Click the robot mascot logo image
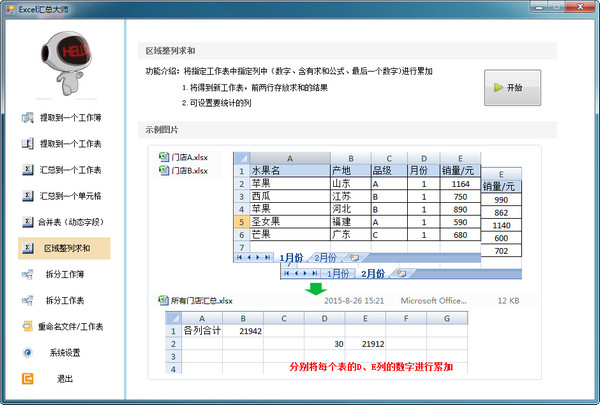The width and height of the screenshot is (600, 405). pyautogui.click(x=66, y=63)
